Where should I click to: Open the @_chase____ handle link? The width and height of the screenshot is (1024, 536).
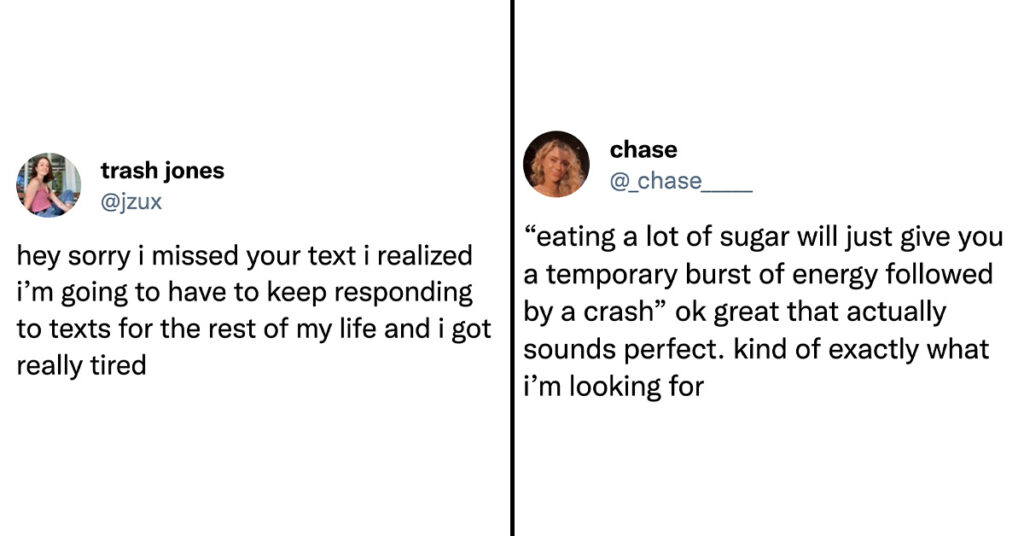coord(680,181)
